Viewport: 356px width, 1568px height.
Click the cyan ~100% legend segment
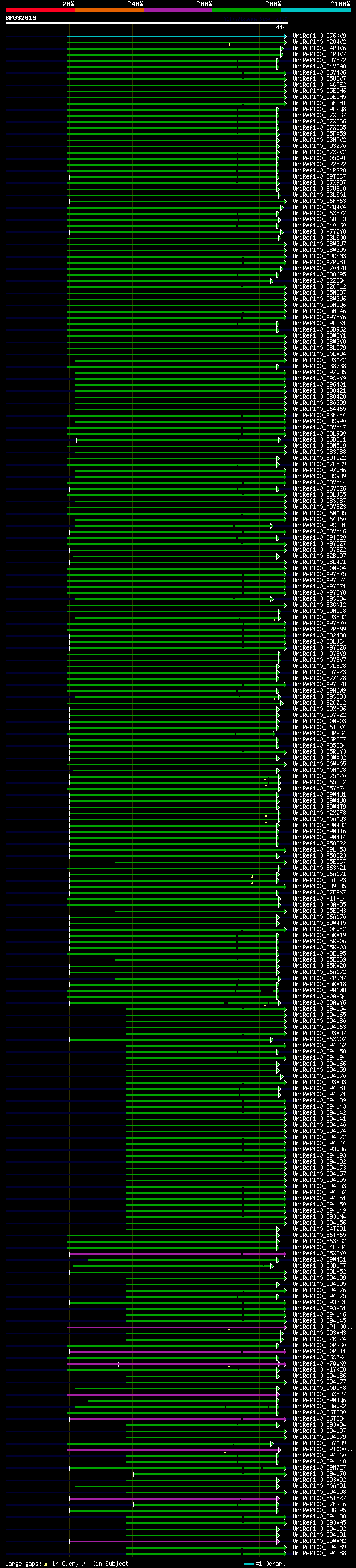tap(316, 10)
